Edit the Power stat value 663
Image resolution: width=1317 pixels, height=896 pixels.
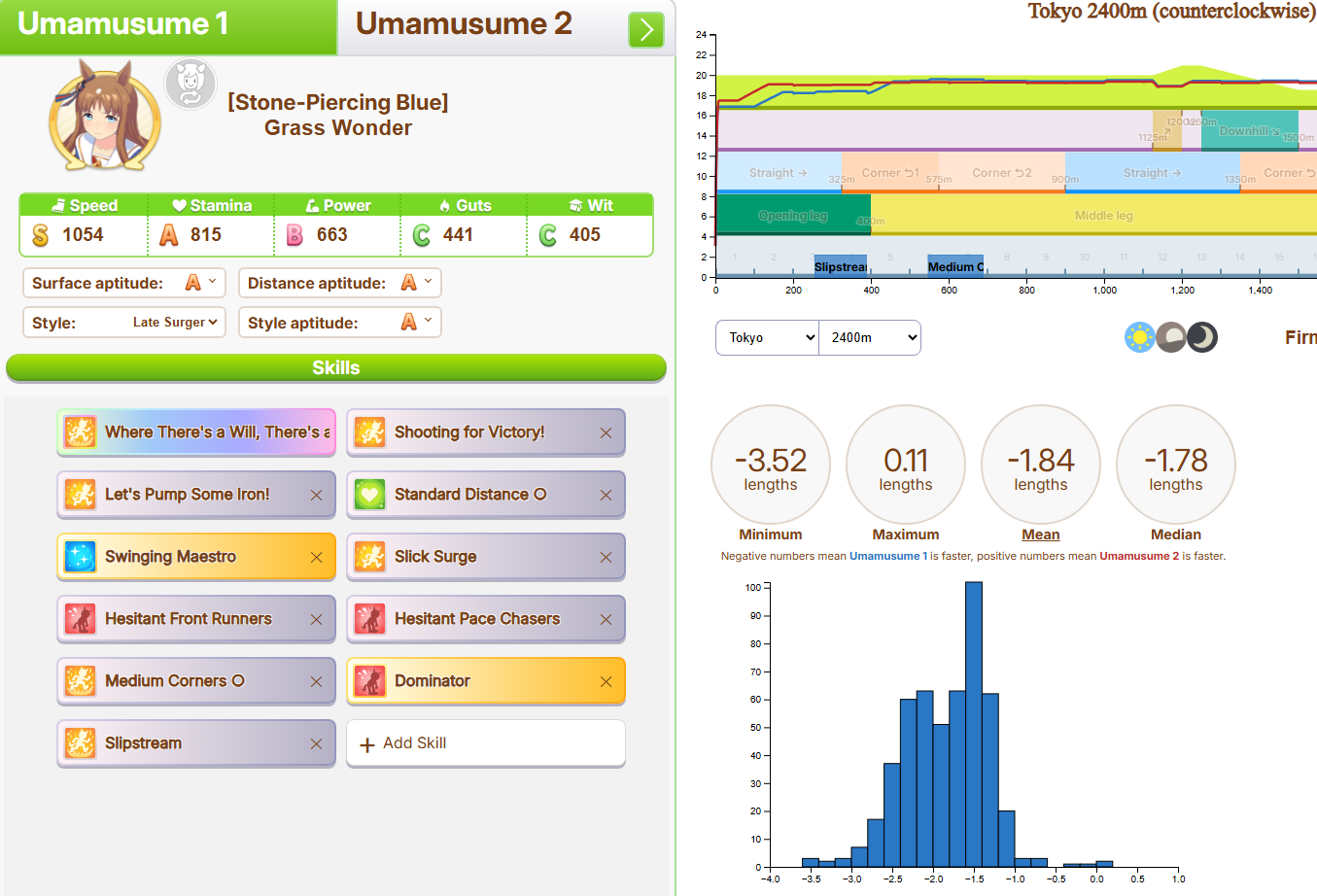coord(332,235)
